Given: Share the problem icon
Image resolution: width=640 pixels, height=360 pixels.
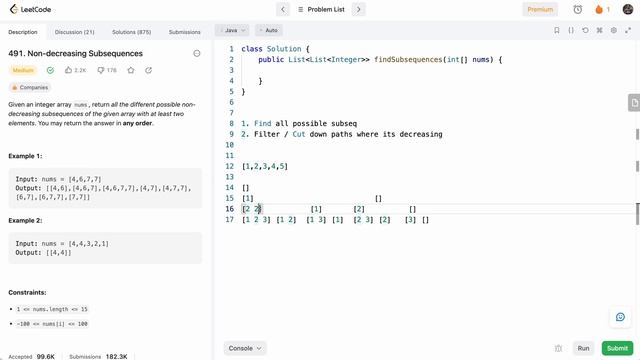Looking at the screenshot, I should pos(149,70).
